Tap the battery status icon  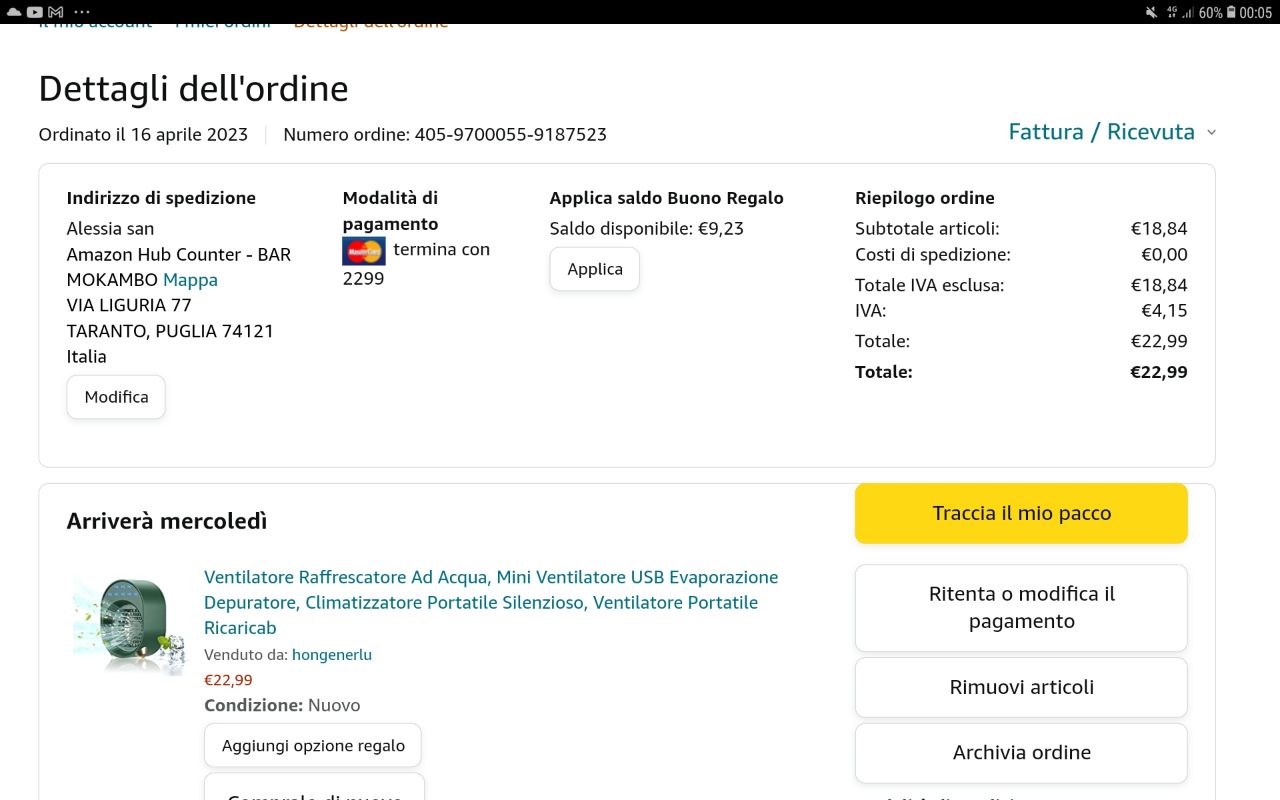1231,12
